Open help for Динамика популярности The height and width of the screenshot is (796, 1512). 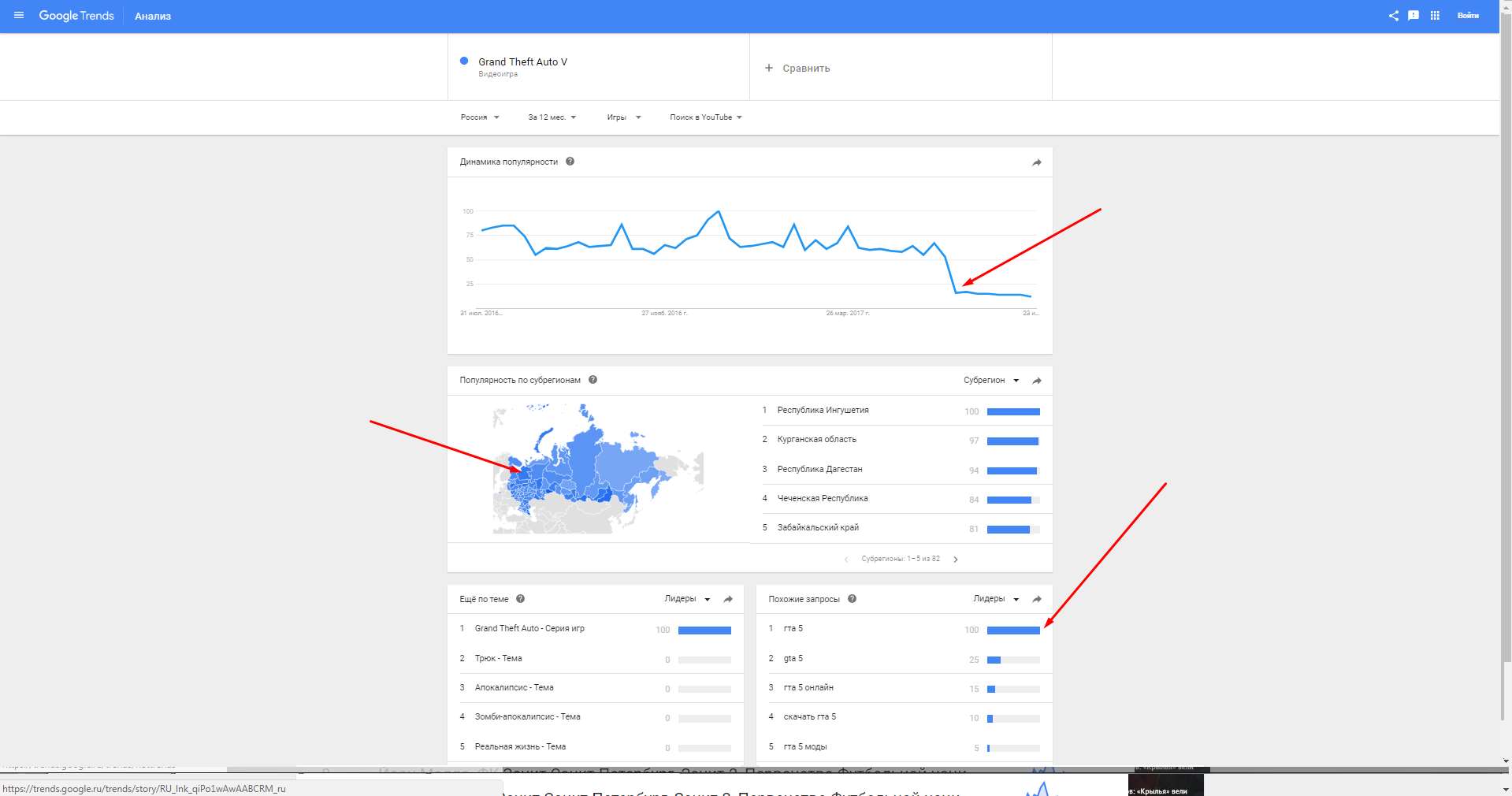coord(570,162)
